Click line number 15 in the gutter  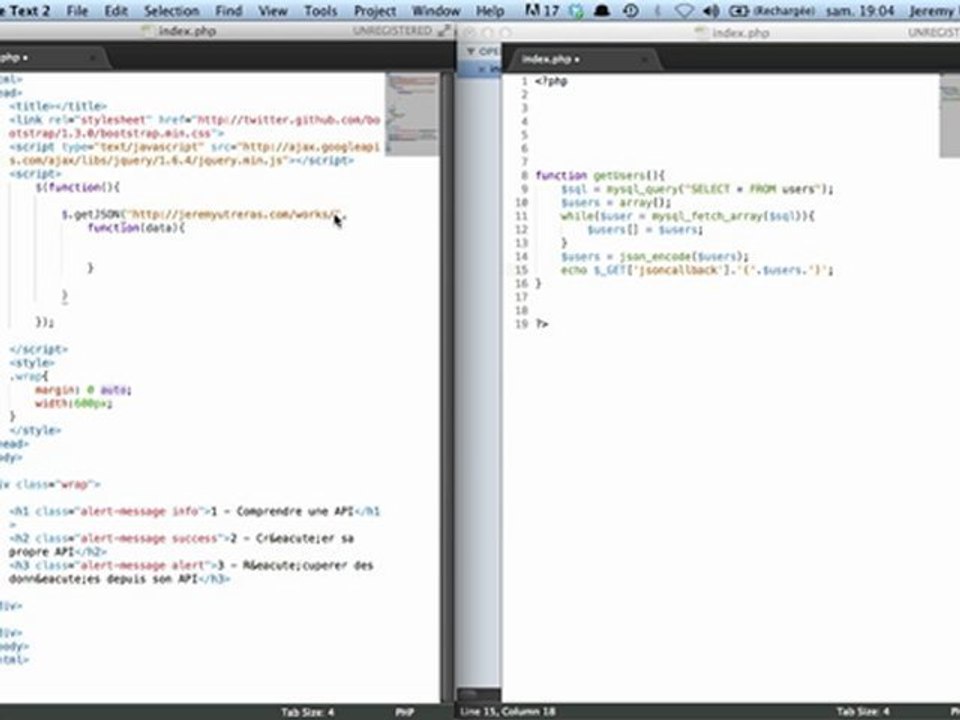(521, 270)
